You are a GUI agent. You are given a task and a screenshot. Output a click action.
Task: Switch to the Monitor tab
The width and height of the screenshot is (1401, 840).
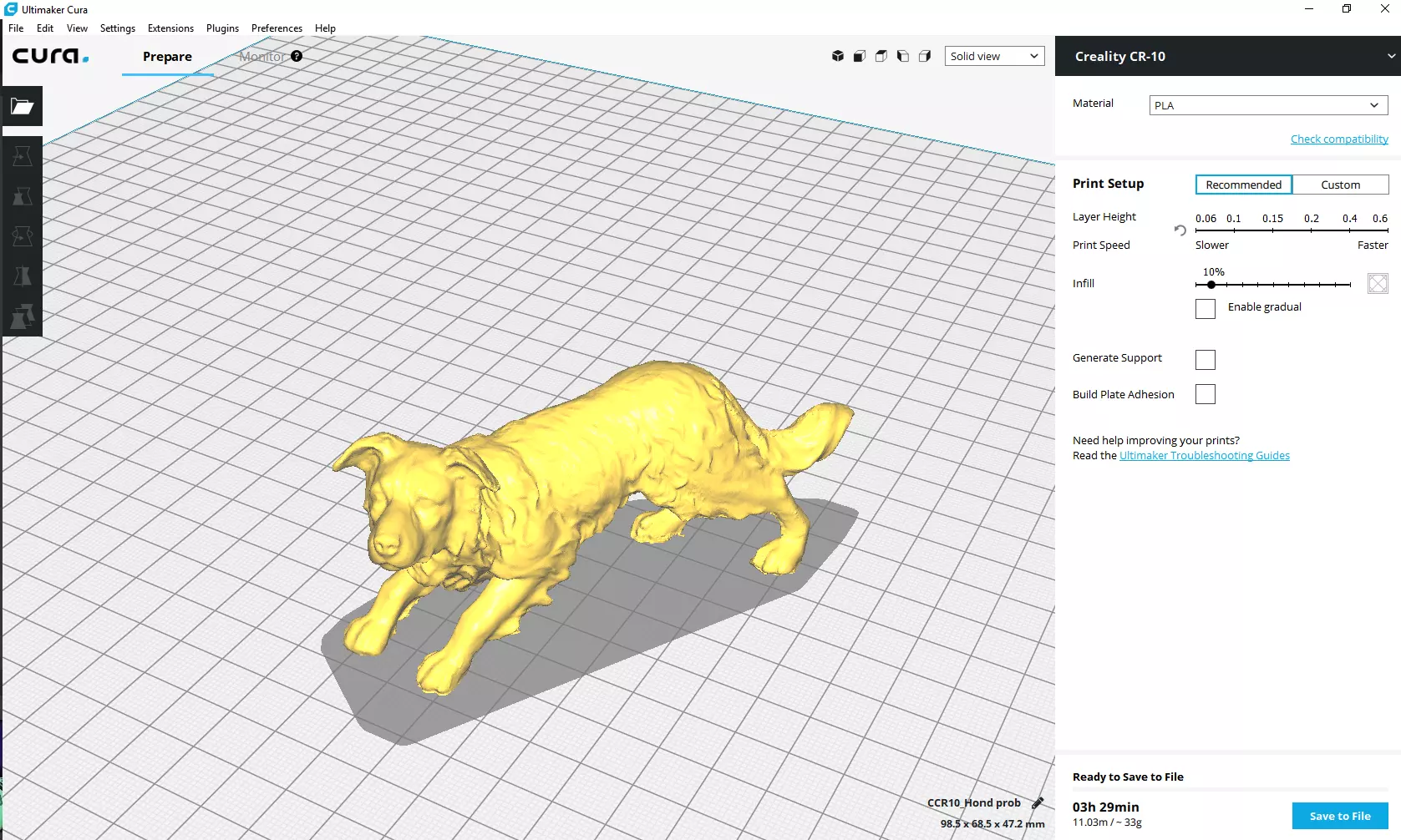coord(262,57)
